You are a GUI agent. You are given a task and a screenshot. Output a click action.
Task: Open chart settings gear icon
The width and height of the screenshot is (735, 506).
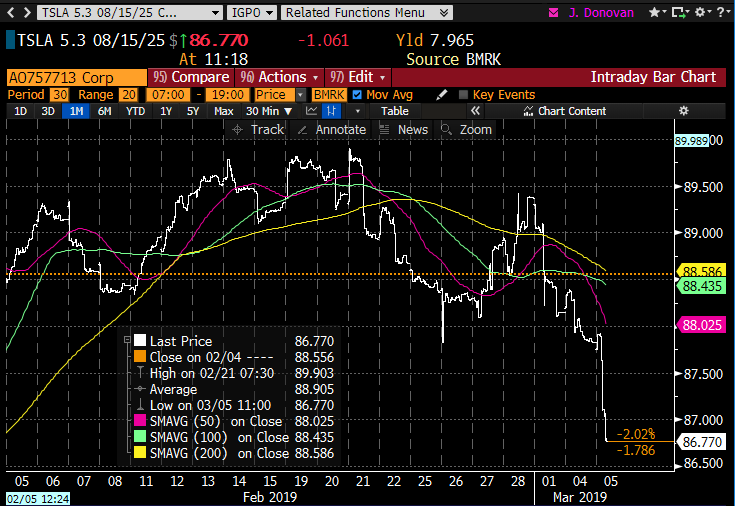[684, 111]
